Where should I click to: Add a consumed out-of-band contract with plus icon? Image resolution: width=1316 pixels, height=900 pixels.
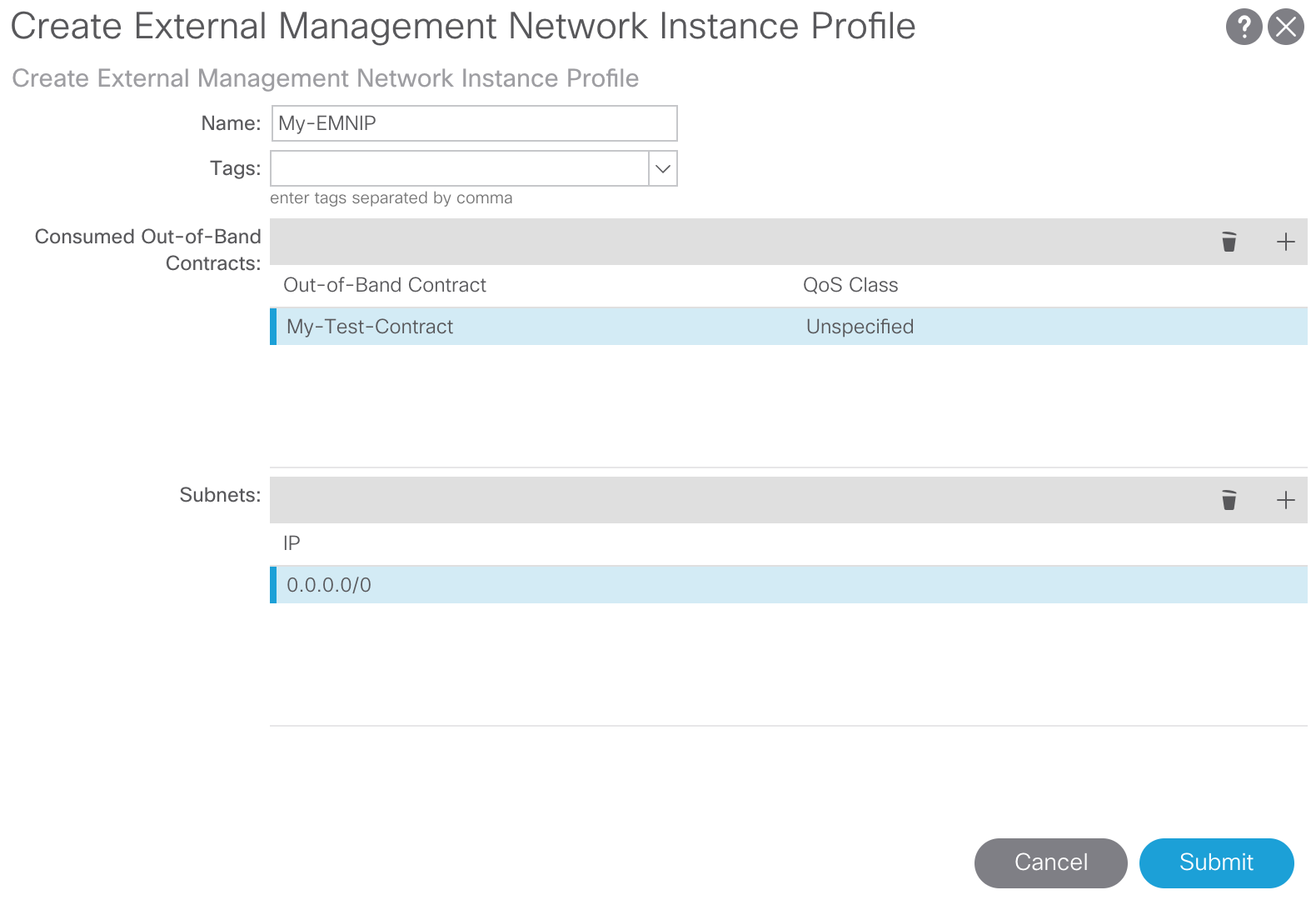pos(1285,242)
